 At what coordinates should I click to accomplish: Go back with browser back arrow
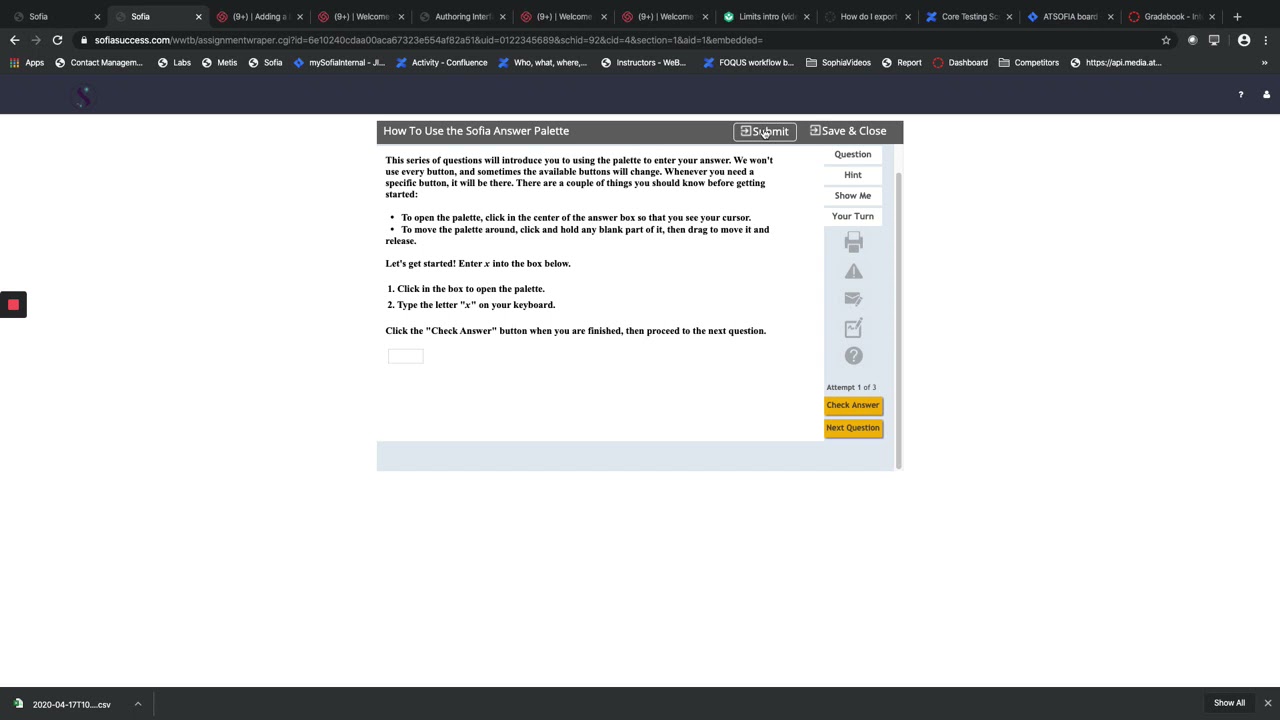click(14, 40)
